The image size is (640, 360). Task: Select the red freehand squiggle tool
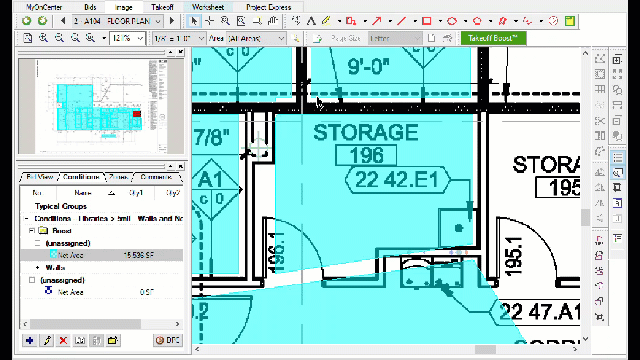[x=528, y=21]
